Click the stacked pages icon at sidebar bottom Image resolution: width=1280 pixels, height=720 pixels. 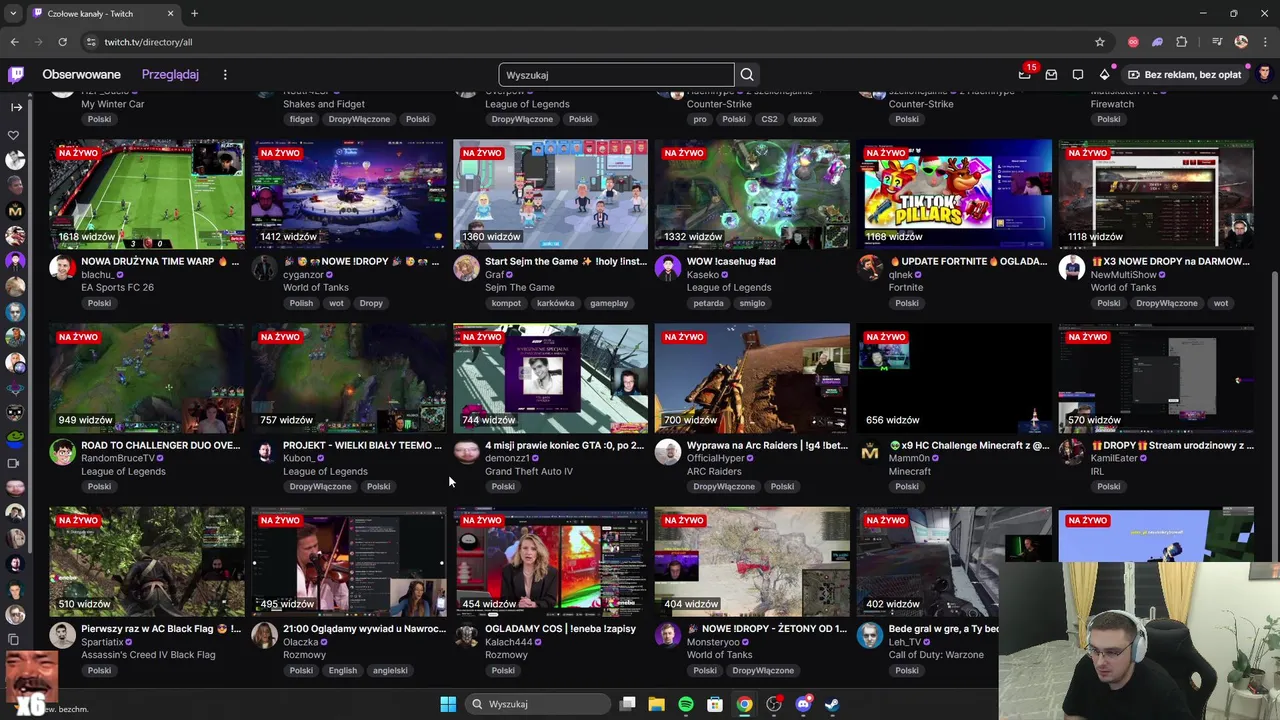[x=14, y=639]
